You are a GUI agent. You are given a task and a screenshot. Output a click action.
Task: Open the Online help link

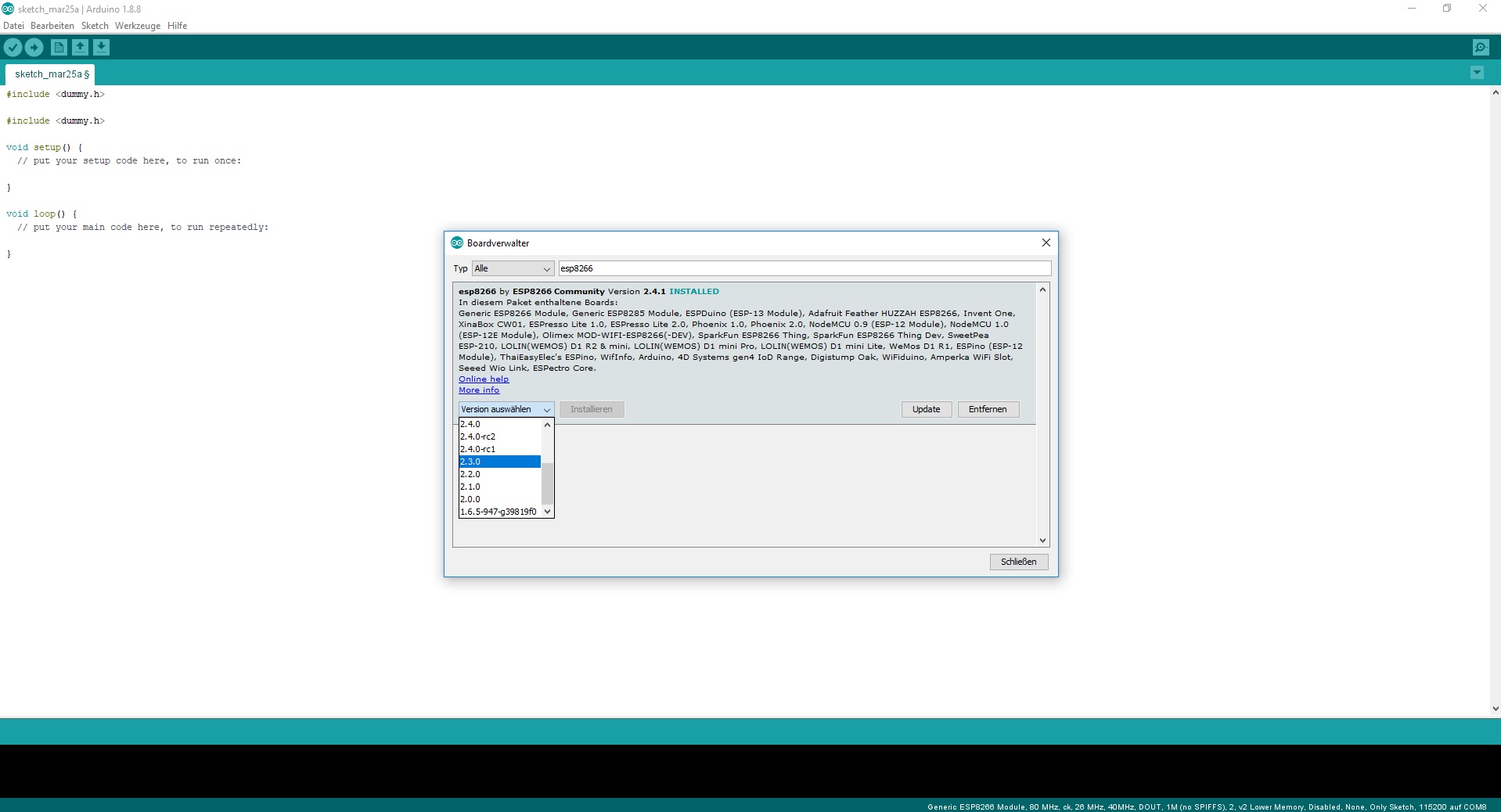484,379
